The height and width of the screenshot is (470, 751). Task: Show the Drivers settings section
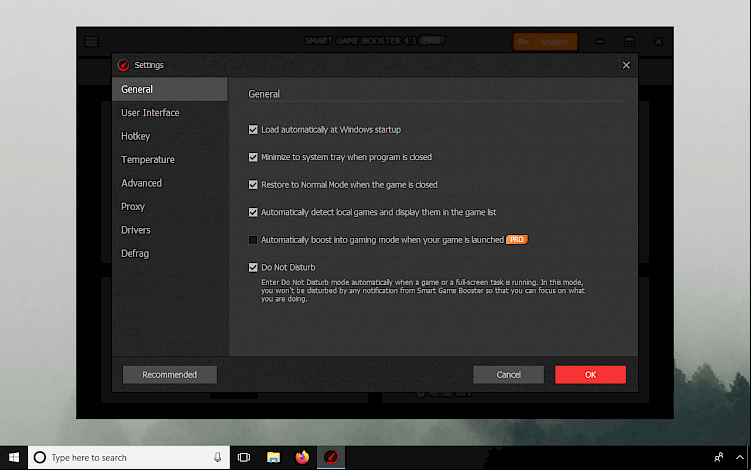point(170,230)
